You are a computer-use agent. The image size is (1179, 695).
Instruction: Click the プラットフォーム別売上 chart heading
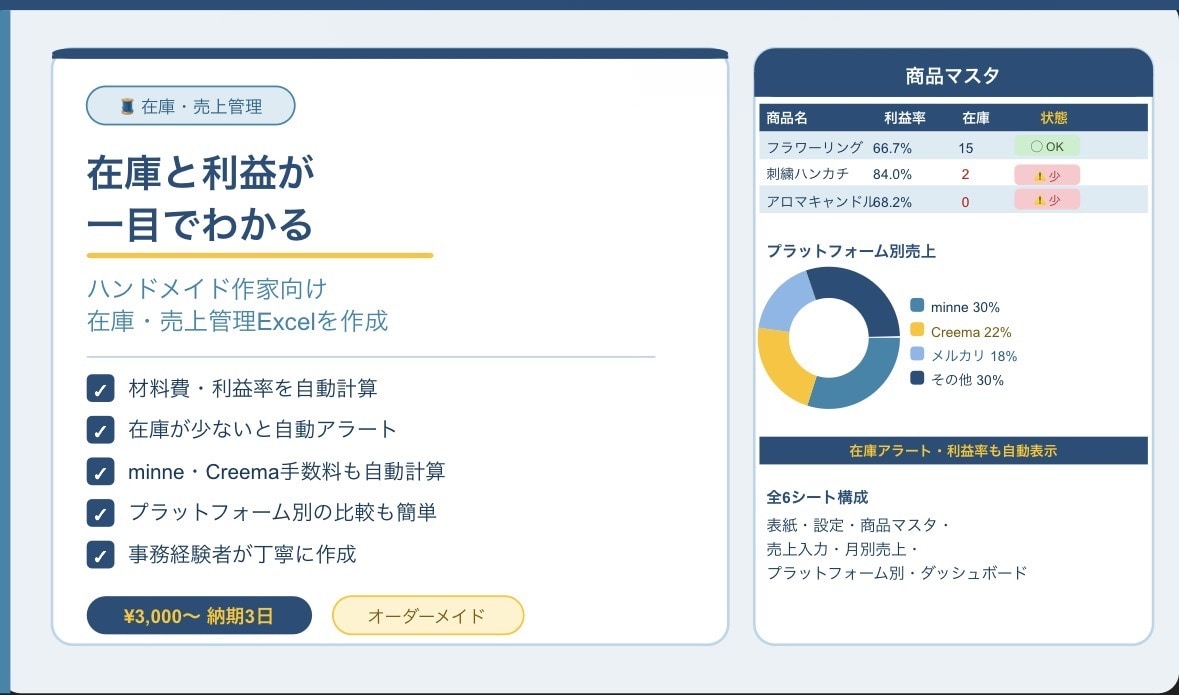(x=850, y=251)
